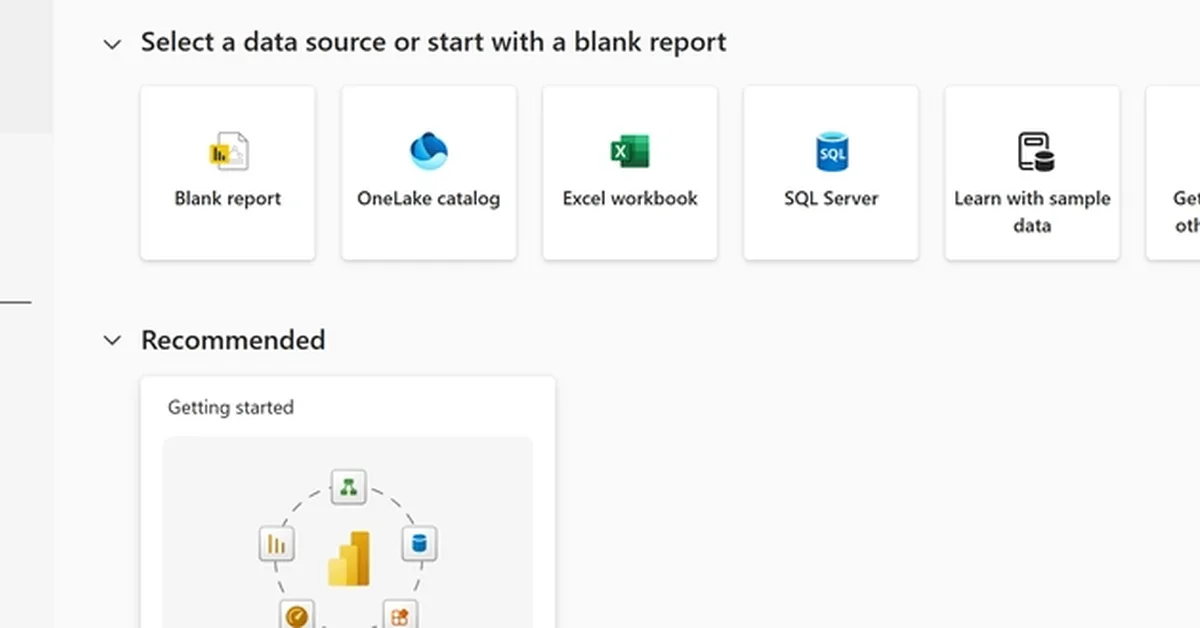Click the green Excel workbook icon
Viewport: 1200px width, 628px height.
pyautogui.click(x=630, y=151)
